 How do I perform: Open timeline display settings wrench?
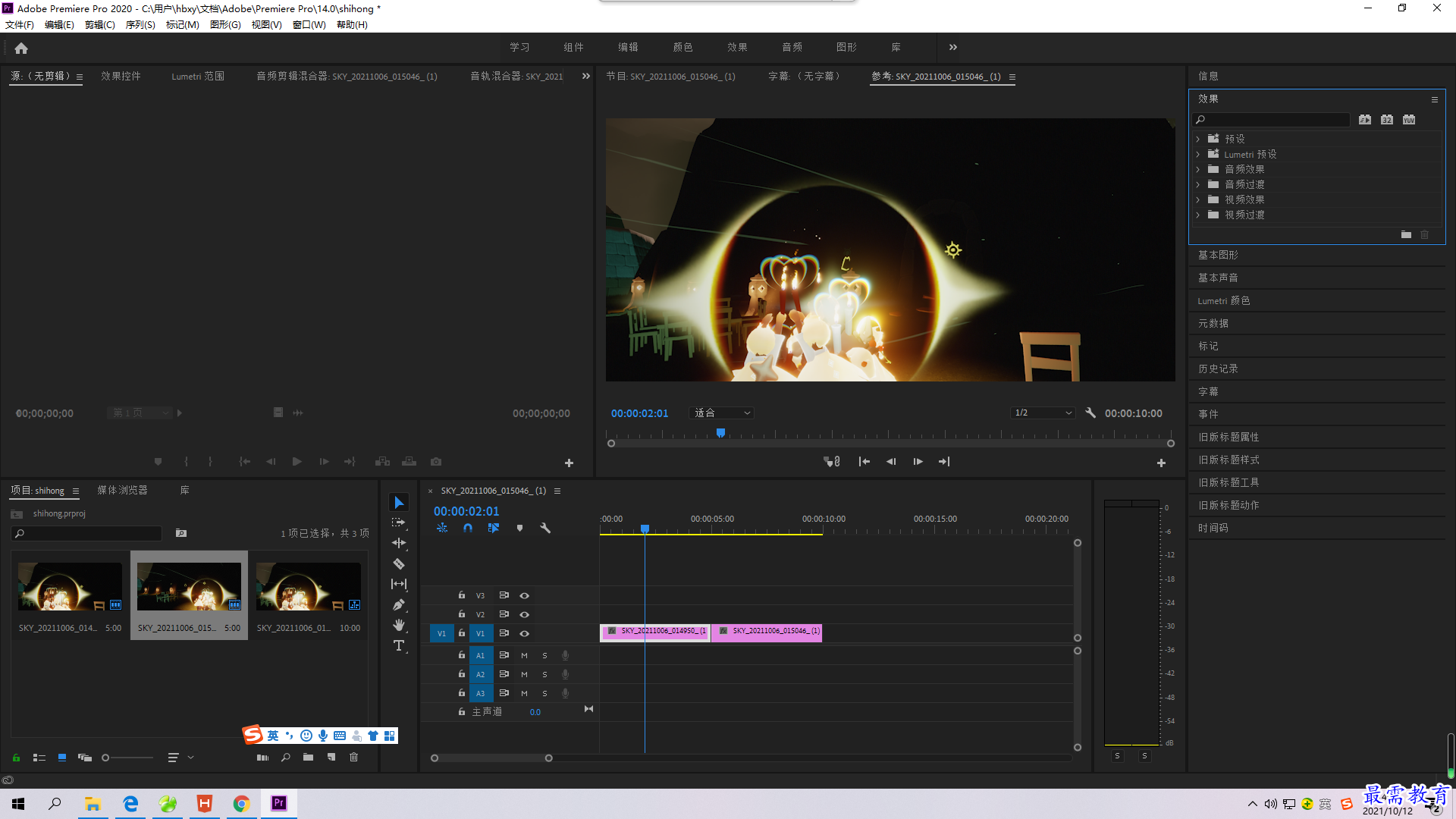tap(544, 528)
